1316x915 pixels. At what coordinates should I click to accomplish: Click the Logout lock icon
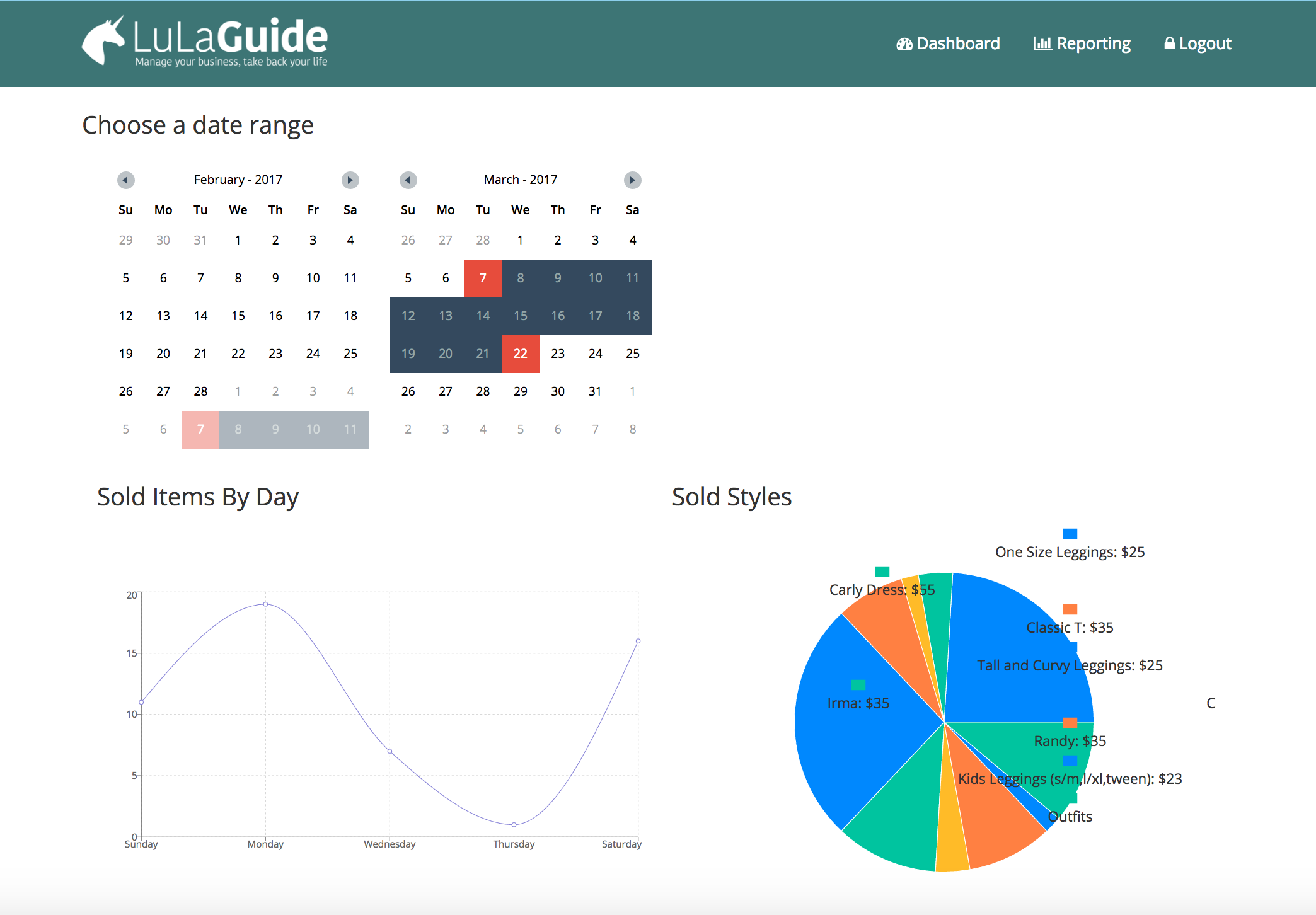[1169, 43]
